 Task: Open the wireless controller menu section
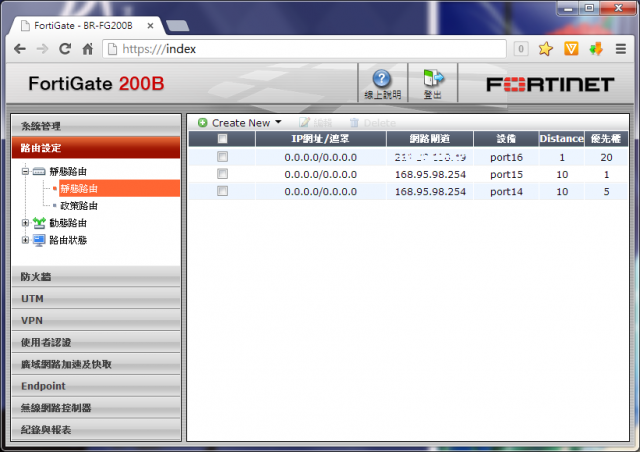tap(96, 407)
